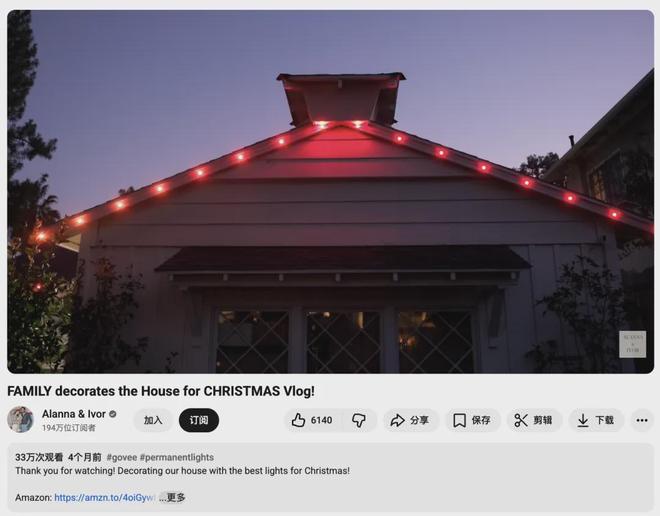Click the share arrow icon
The height and width of the screenshot is (516, 660).
pos(397,420)
